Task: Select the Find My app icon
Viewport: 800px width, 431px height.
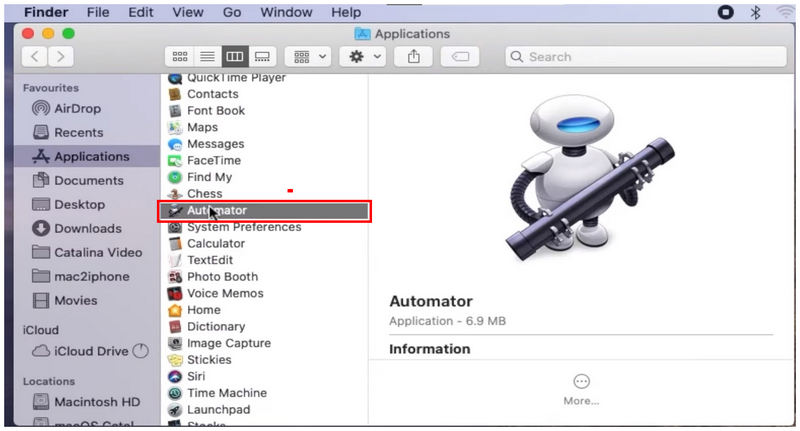Action: [175, 177]
